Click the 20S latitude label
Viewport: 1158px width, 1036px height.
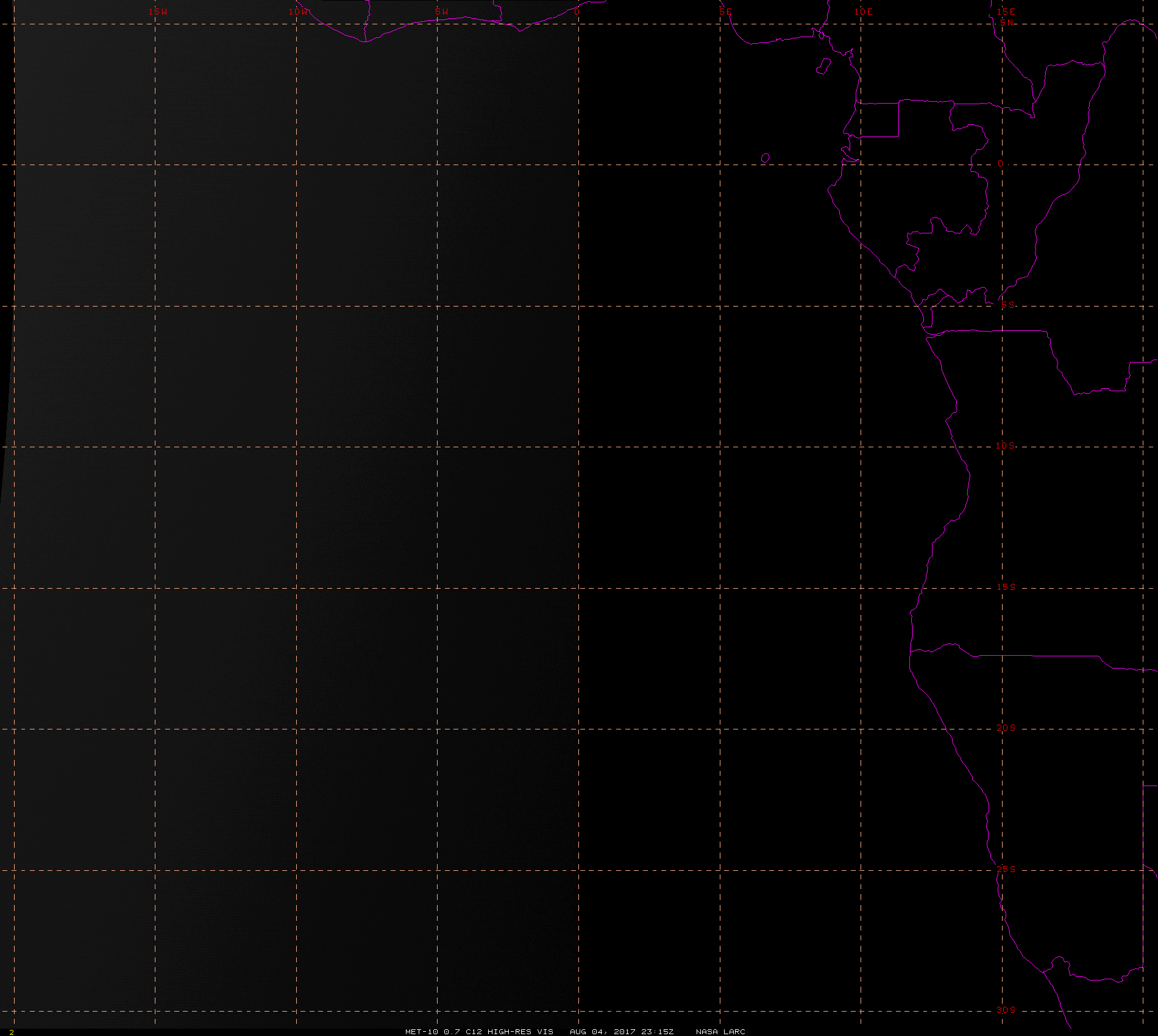click(1006, 728)
